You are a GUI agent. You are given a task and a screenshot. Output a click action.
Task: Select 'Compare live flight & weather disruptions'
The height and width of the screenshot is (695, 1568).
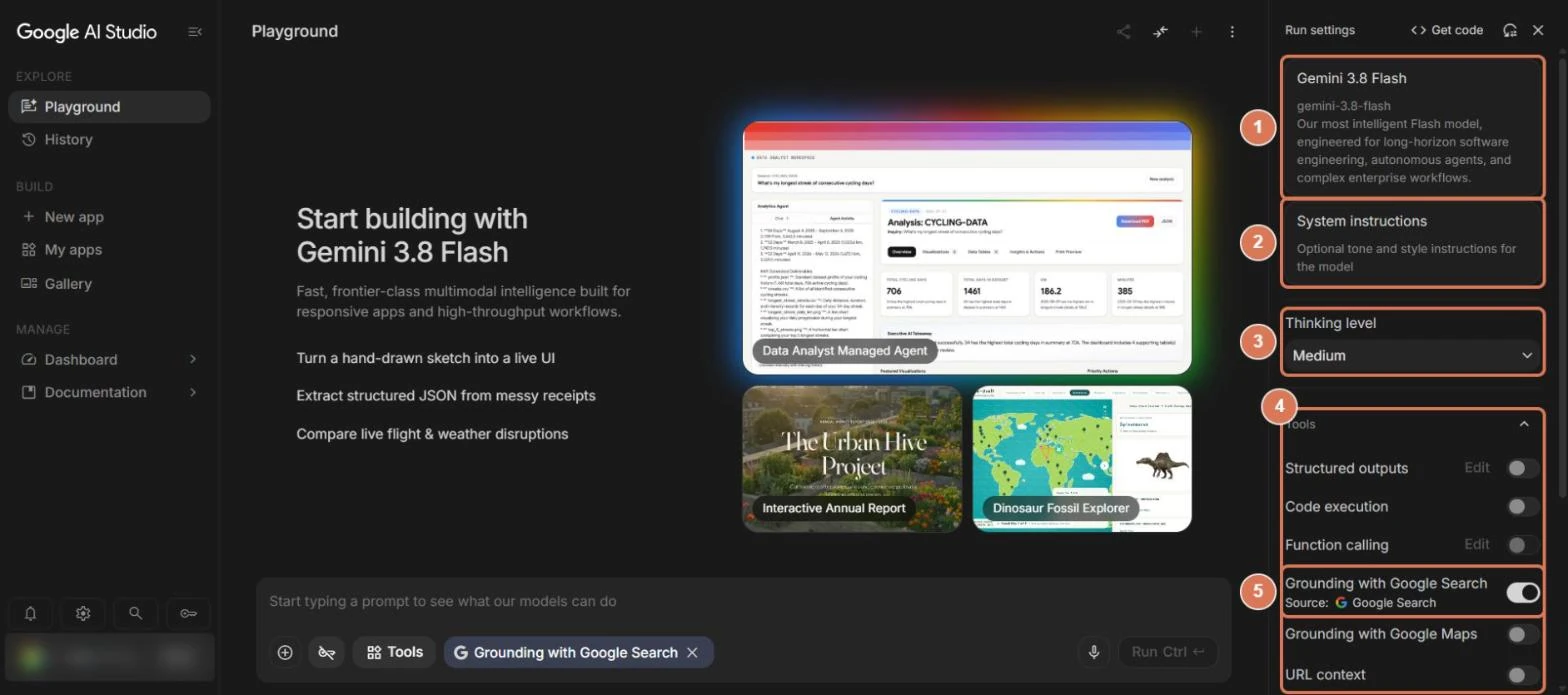(x=432, y=434)
